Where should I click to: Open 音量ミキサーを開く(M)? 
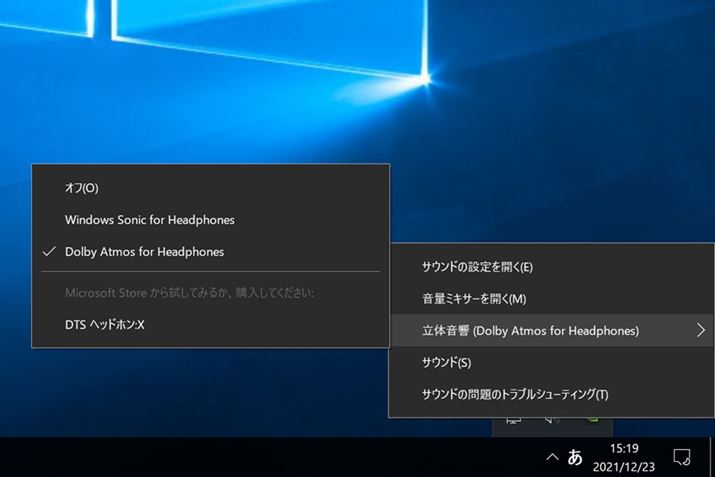coord(552,299)
